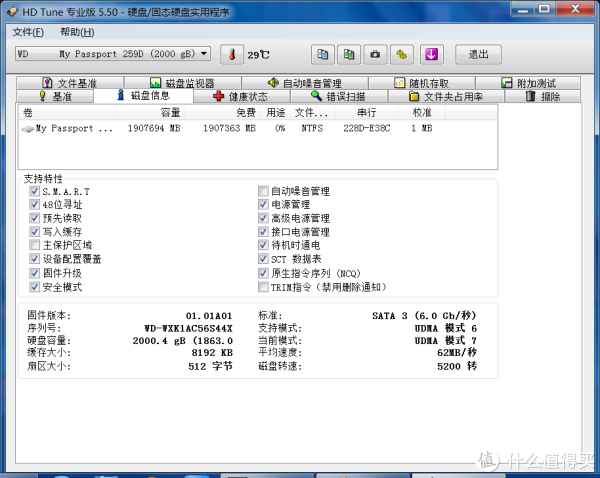This screenshot has width=600, height=478.
Task: Click the My Passport volume drive icon
Action: [x=28, y=129]
